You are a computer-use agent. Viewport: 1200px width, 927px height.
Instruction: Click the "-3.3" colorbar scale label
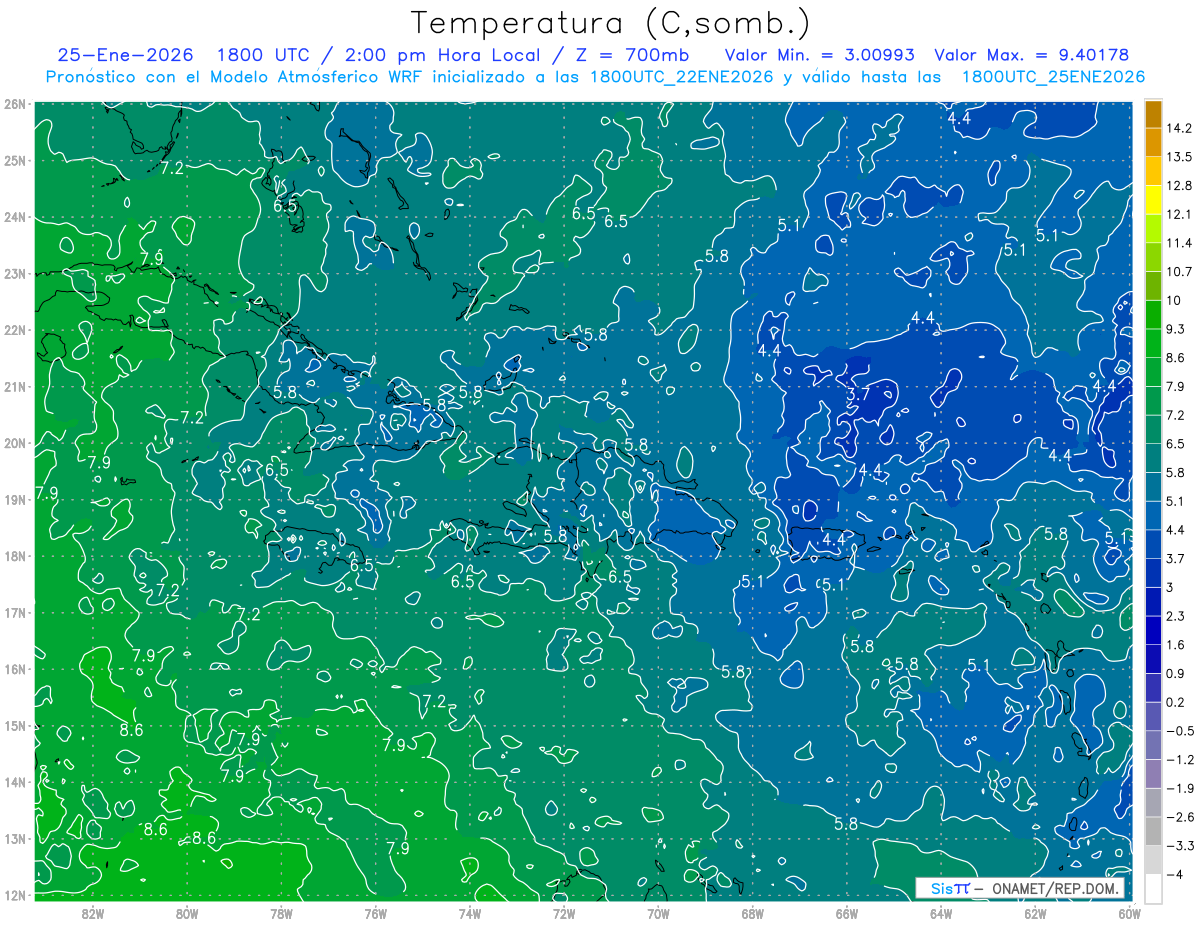click(1178, 846)
